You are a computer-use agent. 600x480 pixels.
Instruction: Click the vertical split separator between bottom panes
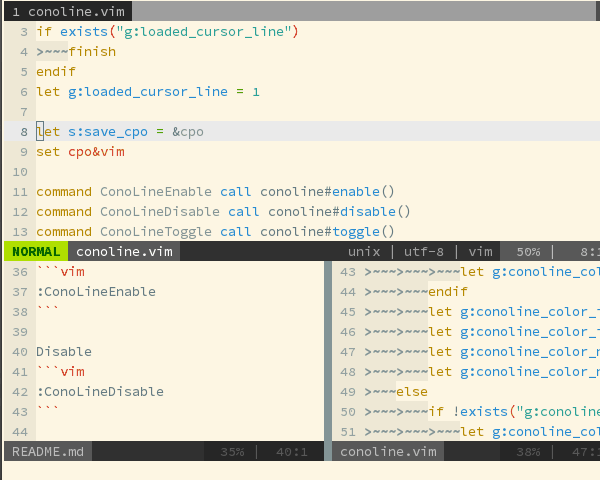click(x=328, y=361)
